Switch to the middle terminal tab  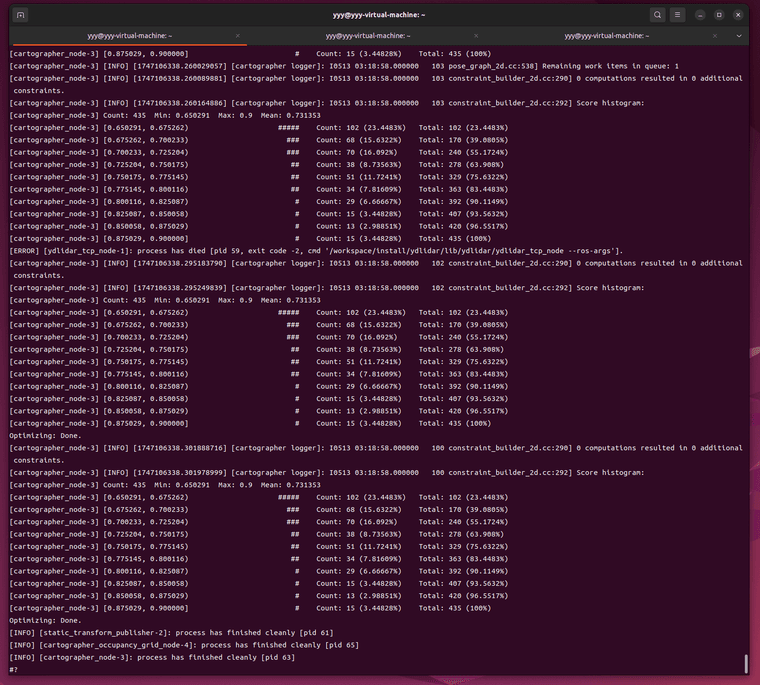[367, 36]
